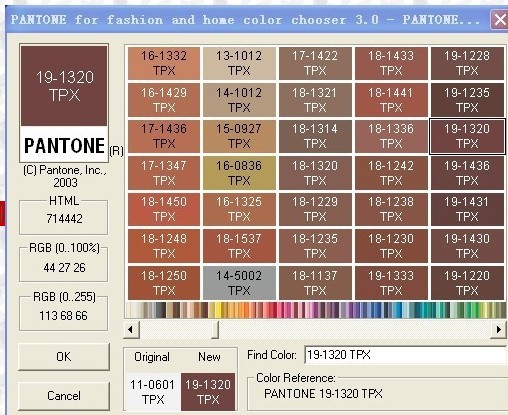508x415 pixels.
Task: Click the rainbow color spectrum strip
Action: [316, 310]
